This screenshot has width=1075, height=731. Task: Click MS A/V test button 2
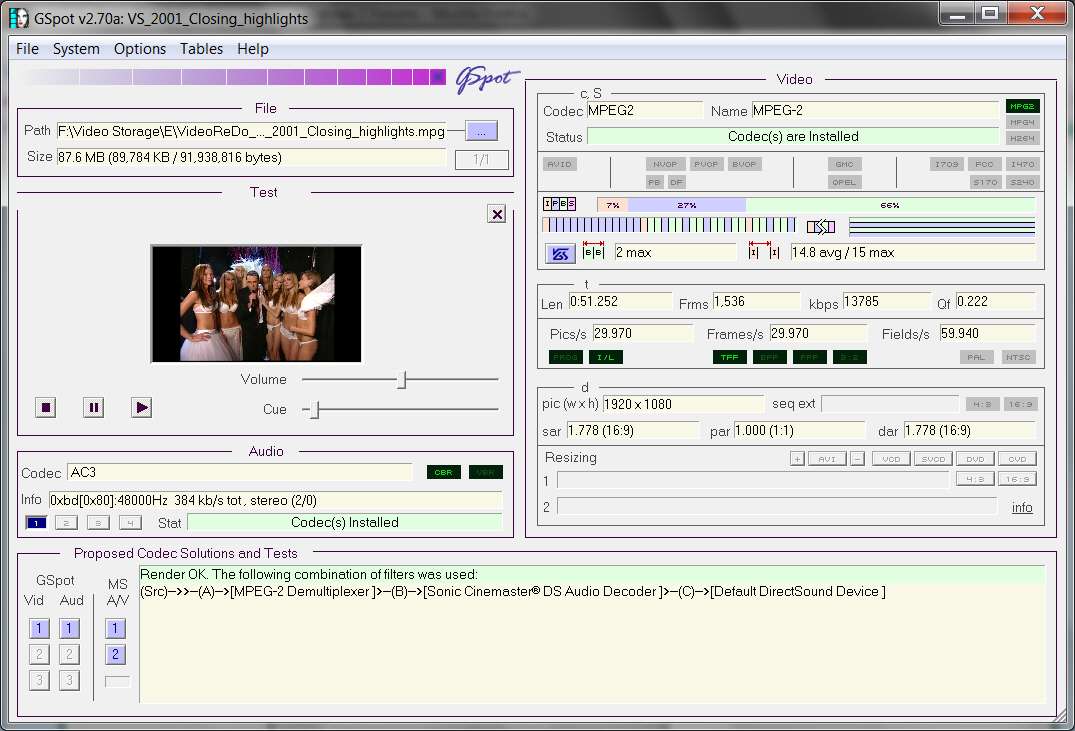pos(115,654)
